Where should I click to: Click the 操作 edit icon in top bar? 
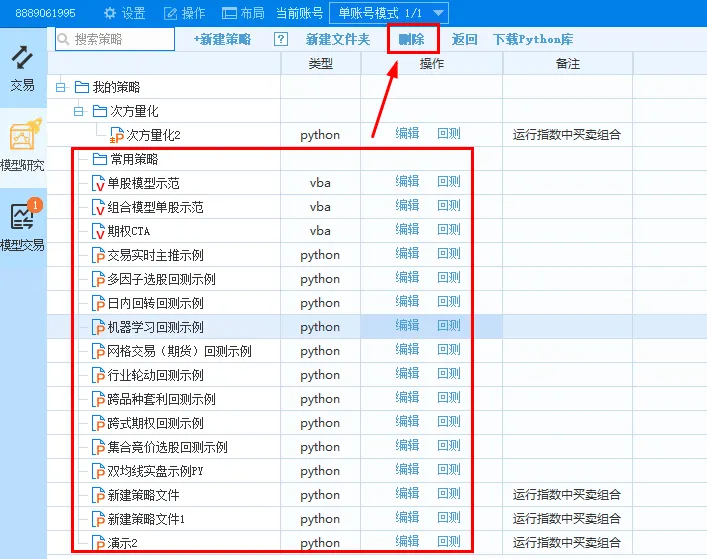pyautogui.click(x=171, y=13)
